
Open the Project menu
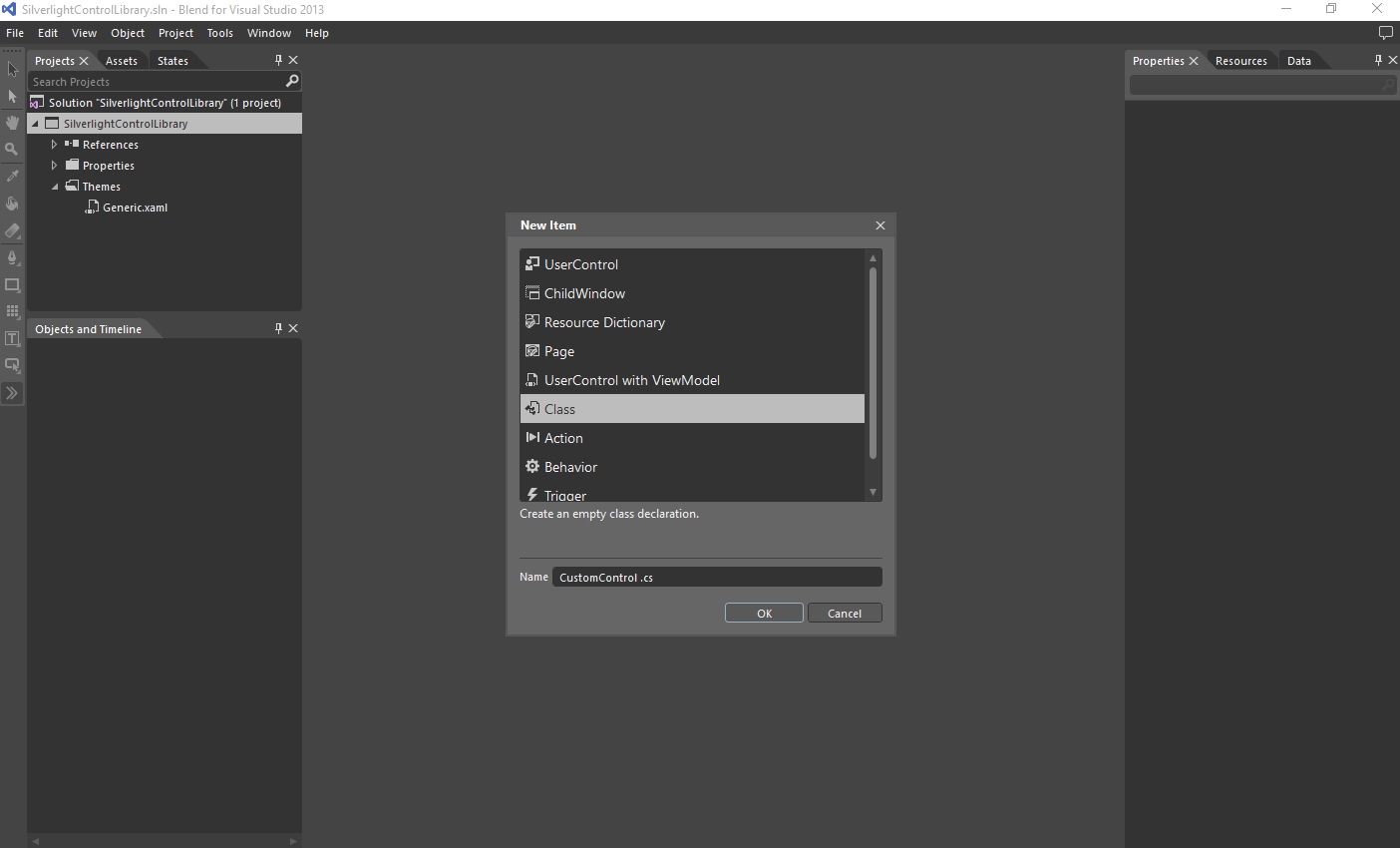(x=175, y=33)
